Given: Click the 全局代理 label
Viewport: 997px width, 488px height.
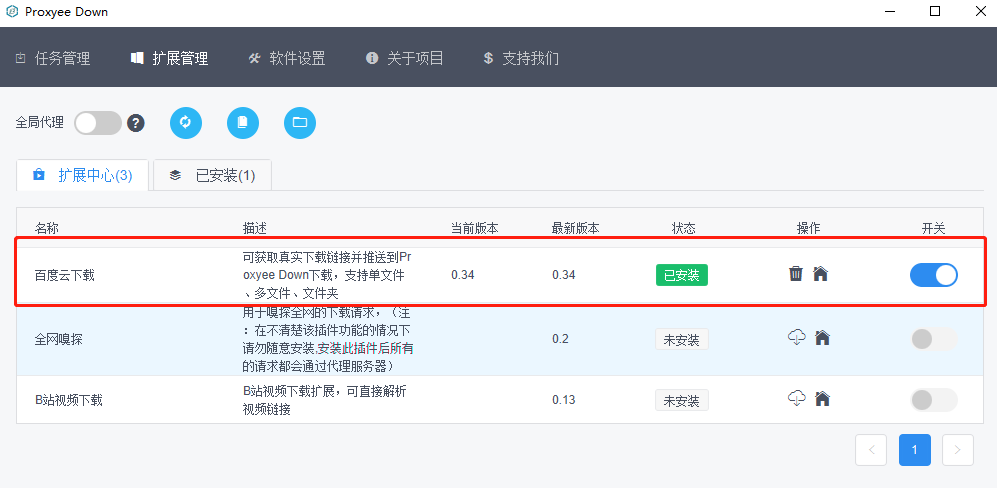Looking at the screenshot, I should coord(39,123).
